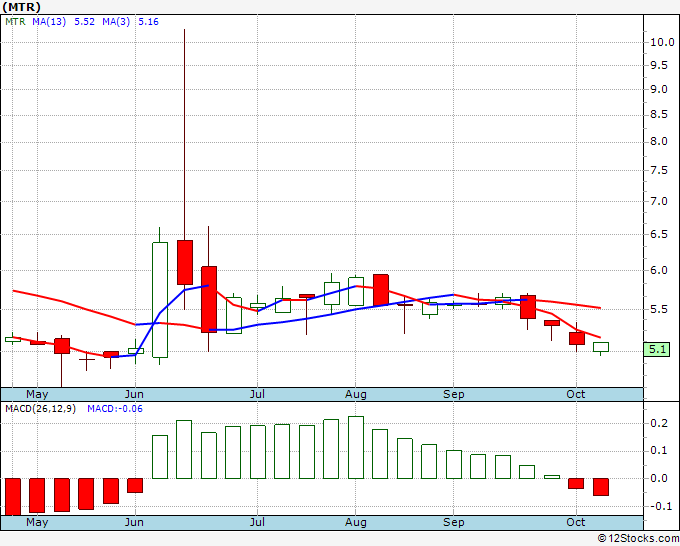
Task: Click the red candle at early August
Action: pyautogui.click(x=381, y=290)
